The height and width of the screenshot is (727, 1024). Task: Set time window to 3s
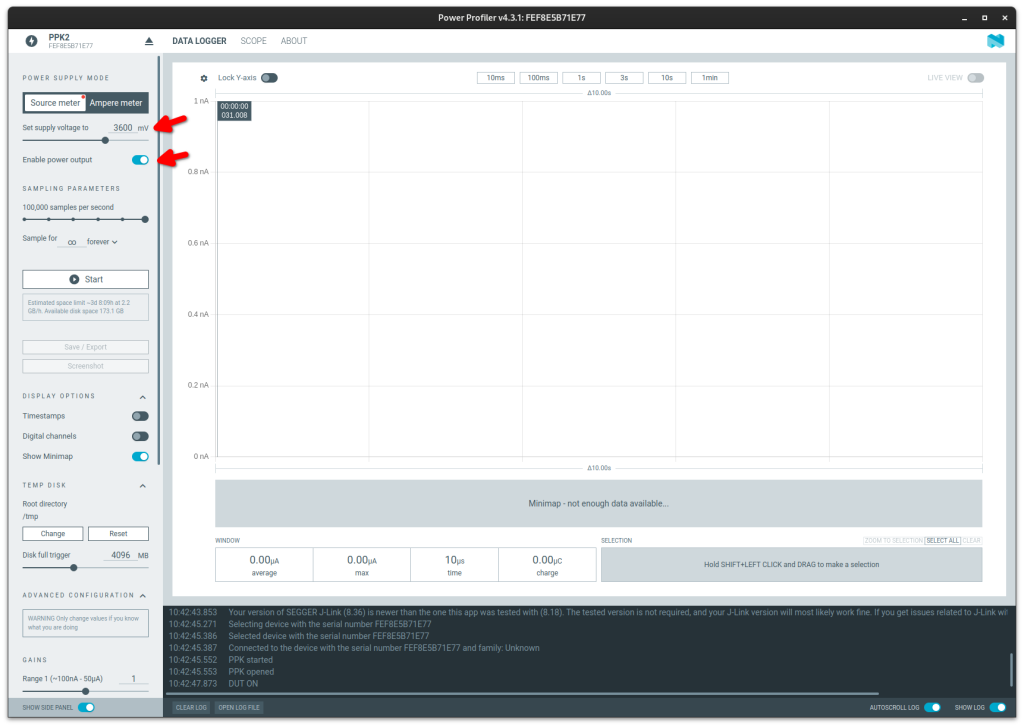point(624,78)
